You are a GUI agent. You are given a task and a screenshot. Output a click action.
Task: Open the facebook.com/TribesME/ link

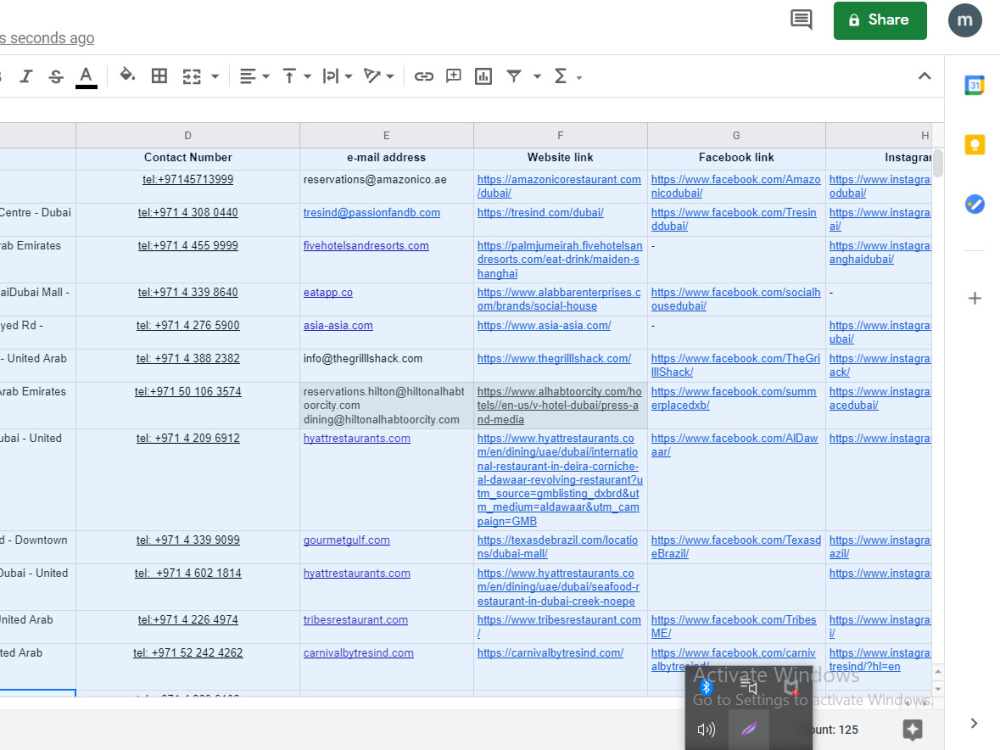tap(733, 627)
